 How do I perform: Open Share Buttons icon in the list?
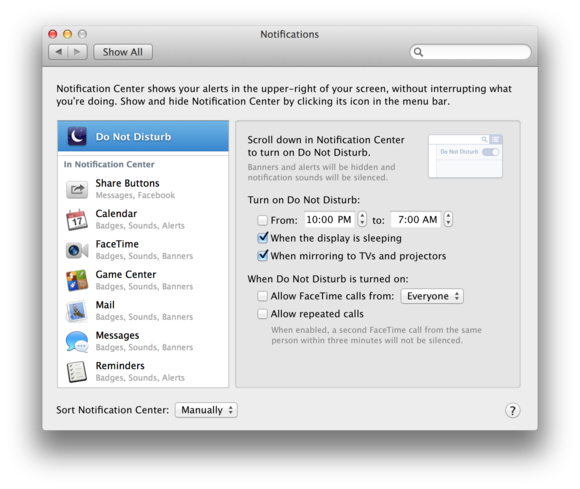coord(77,189)
